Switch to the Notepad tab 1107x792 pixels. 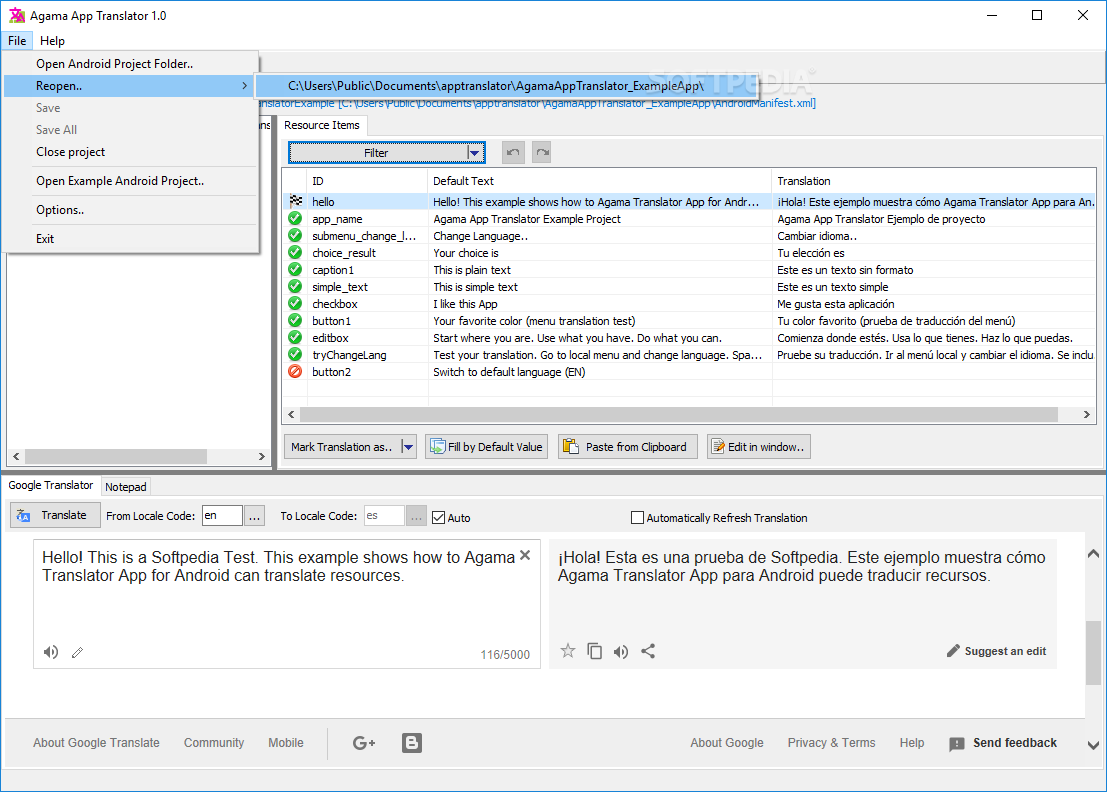pyautogui.click(x=126, y=487)
